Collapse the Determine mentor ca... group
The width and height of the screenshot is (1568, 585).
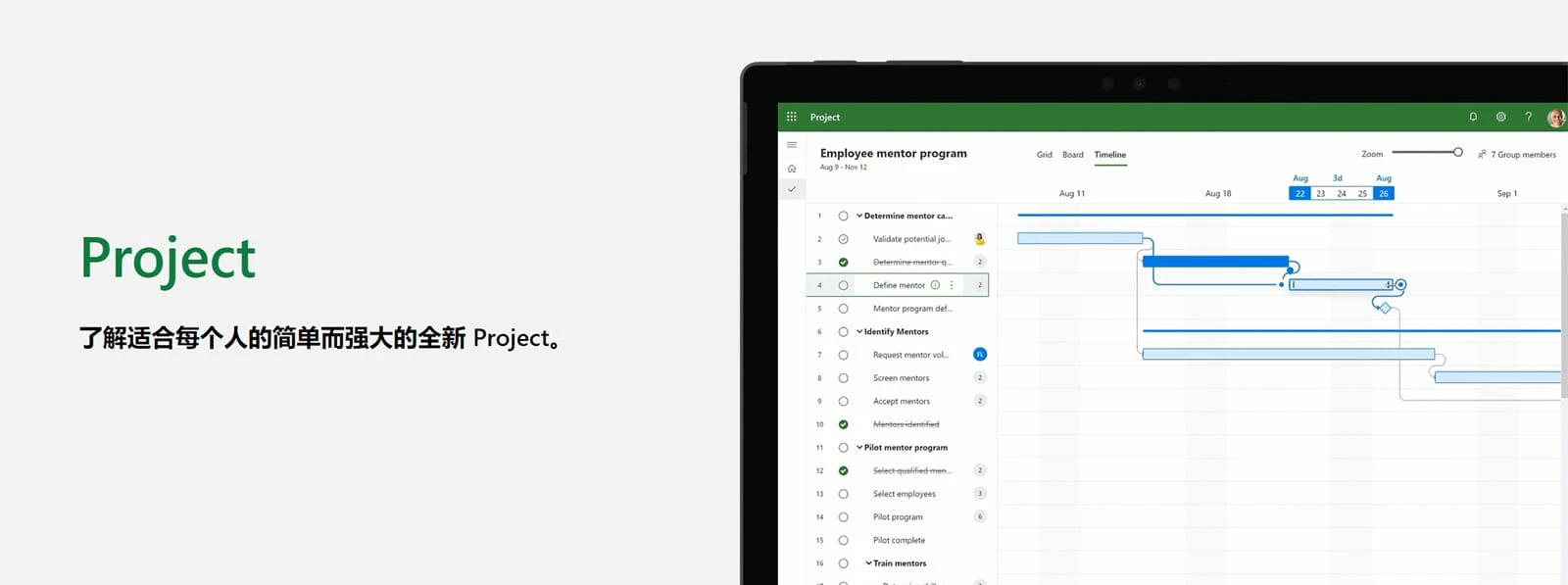(x=859, y=216)
